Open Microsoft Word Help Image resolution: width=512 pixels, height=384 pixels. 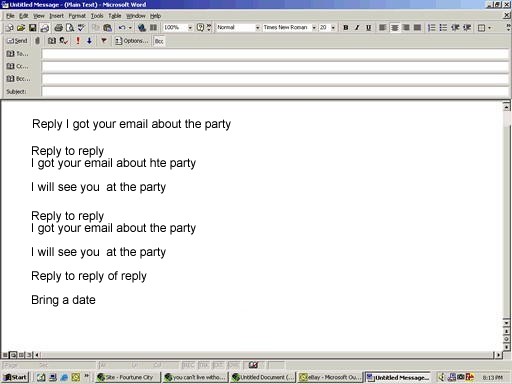point(200,28)
